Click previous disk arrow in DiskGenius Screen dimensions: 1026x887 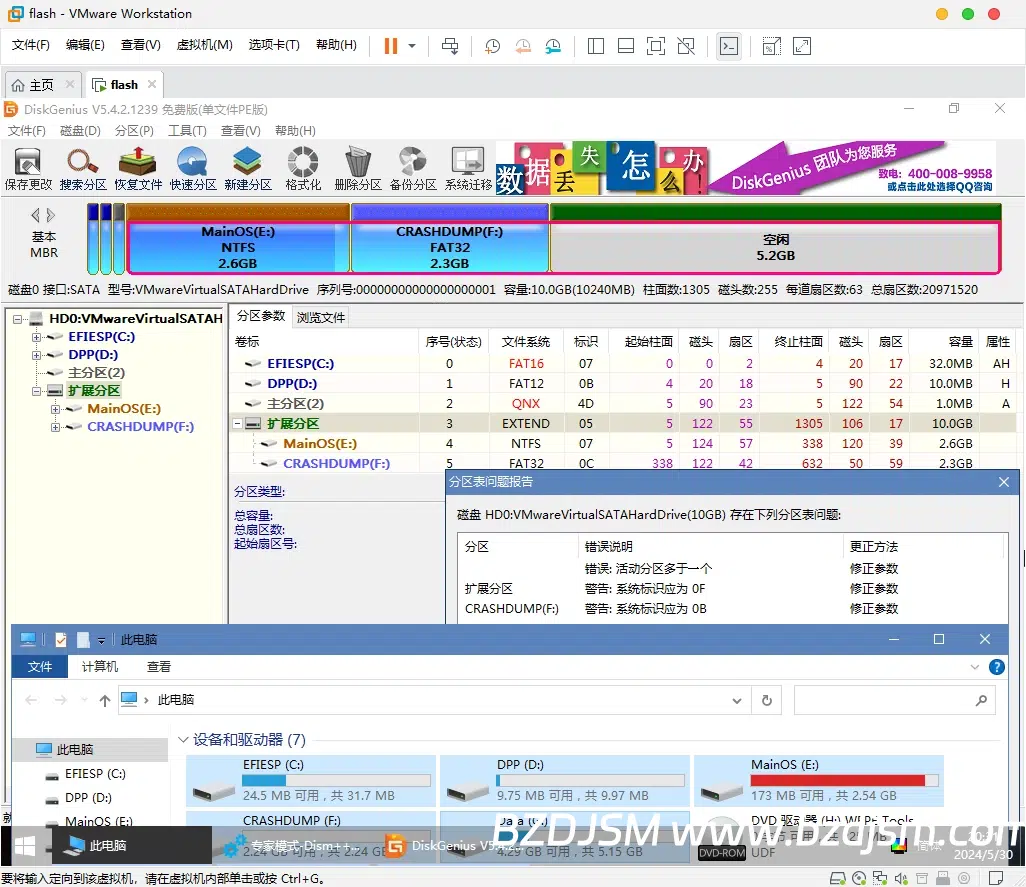pos(35,215)
